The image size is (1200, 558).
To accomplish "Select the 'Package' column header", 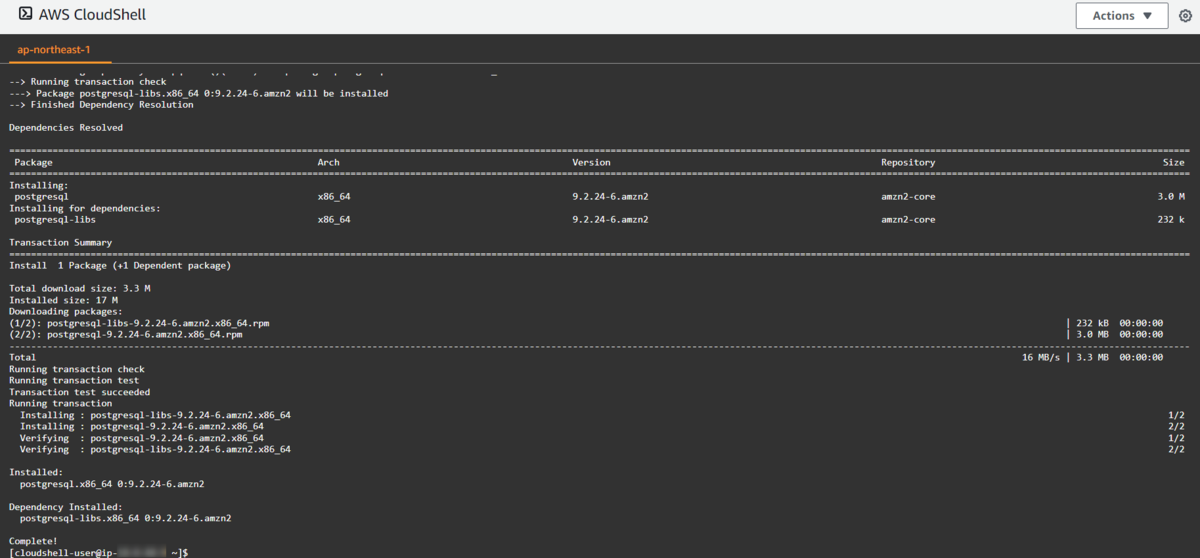I will click(x=33, y=162).
